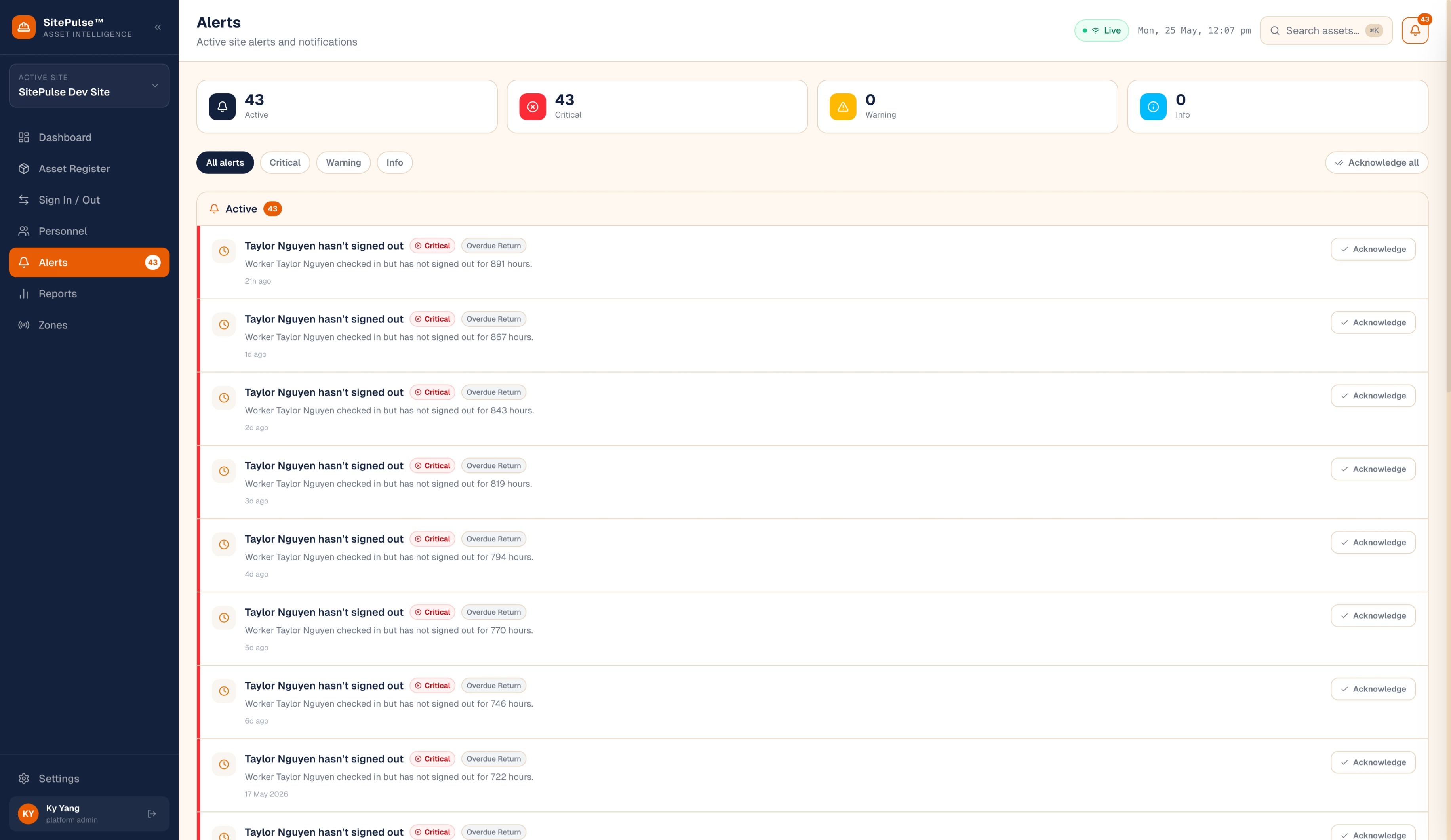The image size is (1451, 840).
Task: Click the Search assets input field
Action: click(x=1326, y=30)
